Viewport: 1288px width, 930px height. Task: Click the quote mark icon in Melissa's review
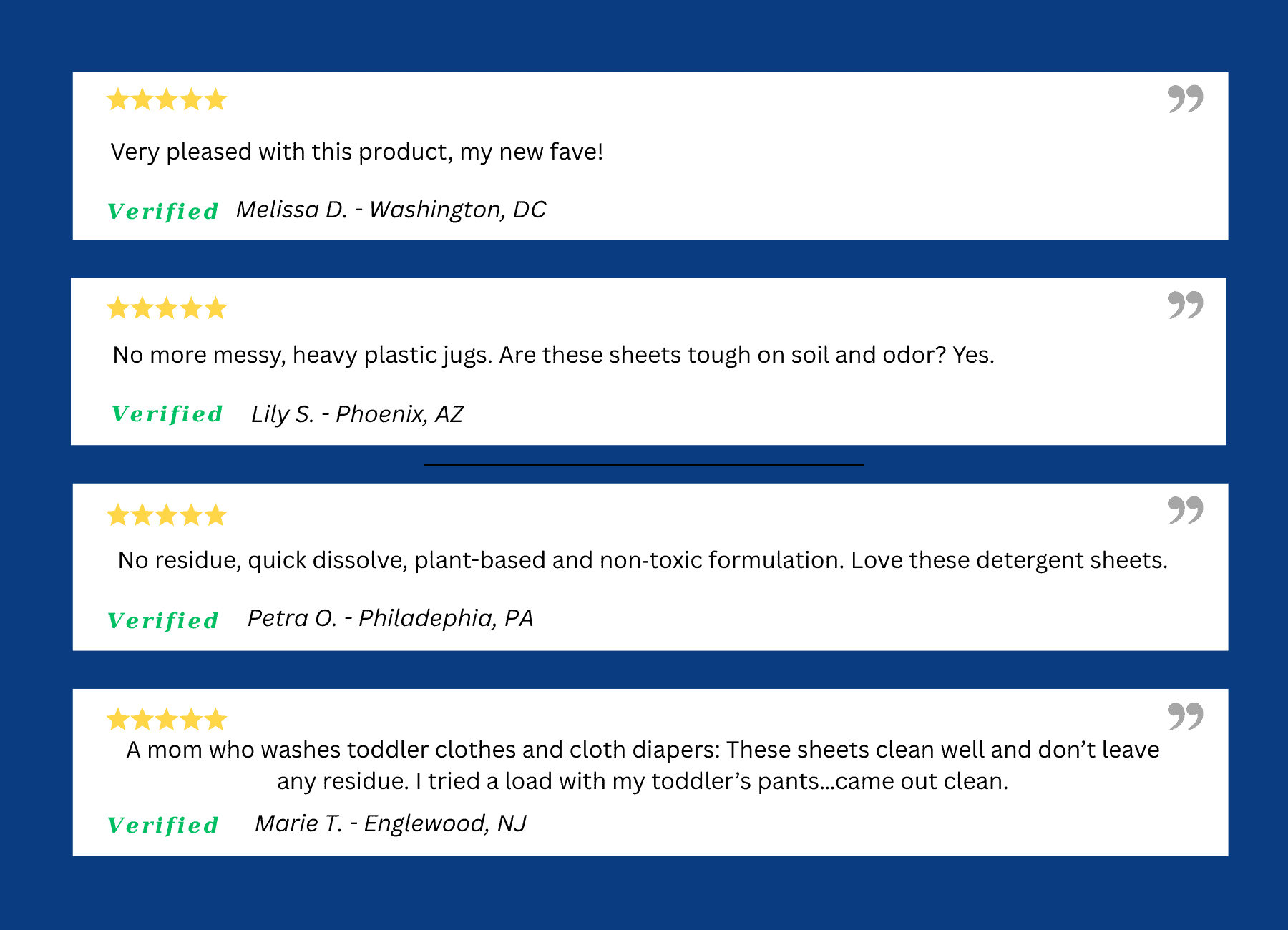click(1185, 99)
